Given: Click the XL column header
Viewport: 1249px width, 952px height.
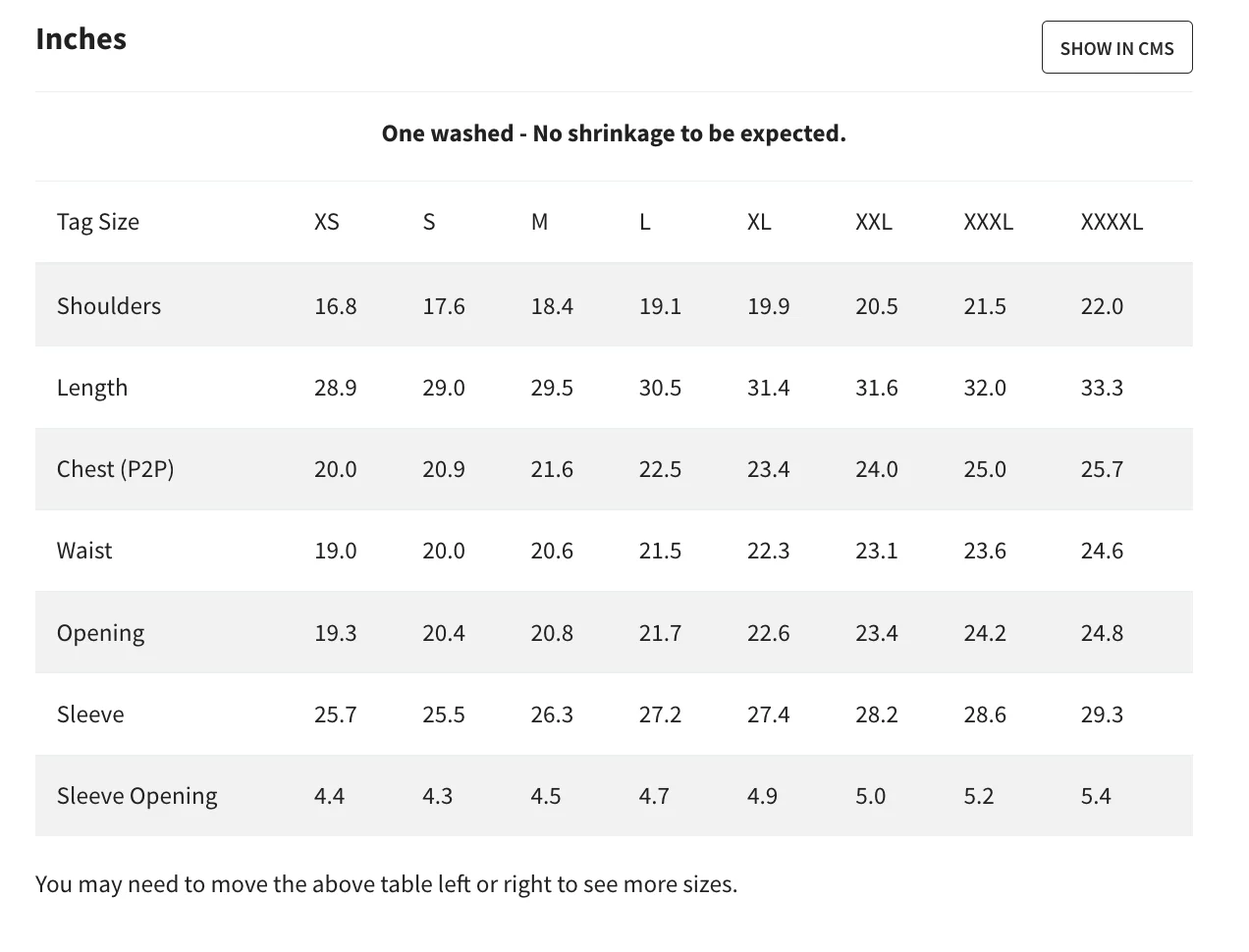Looking at the screenshot, I should coord(759,222).
